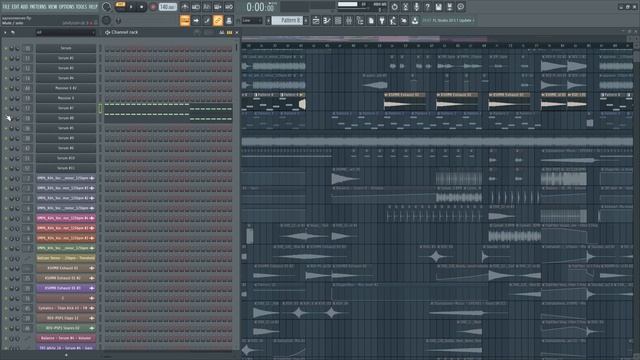Open the ADD menu

24,7
